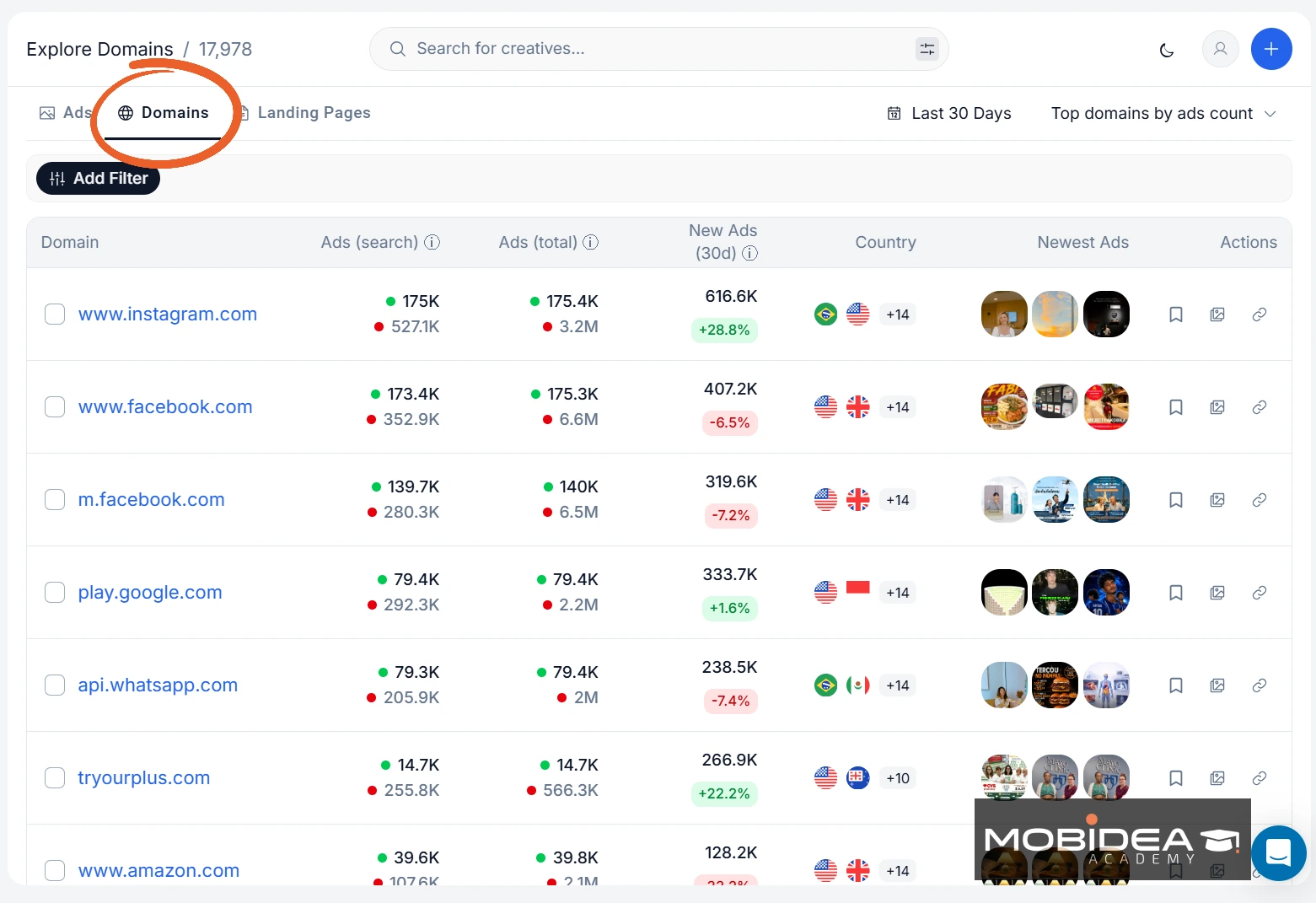Open api.whatsapp.com domain link
Screen dimensions: 1316x903
[x=158, y=685]
